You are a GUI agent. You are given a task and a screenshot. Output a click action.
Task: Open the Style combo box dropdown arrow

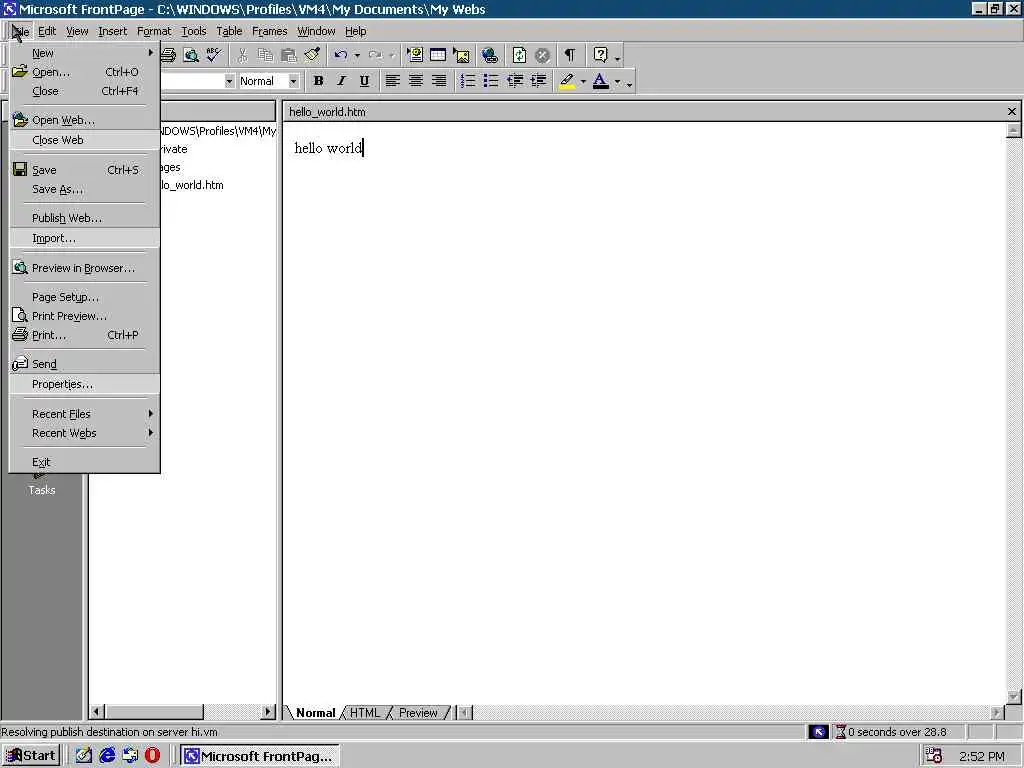[x=229, y=81]
